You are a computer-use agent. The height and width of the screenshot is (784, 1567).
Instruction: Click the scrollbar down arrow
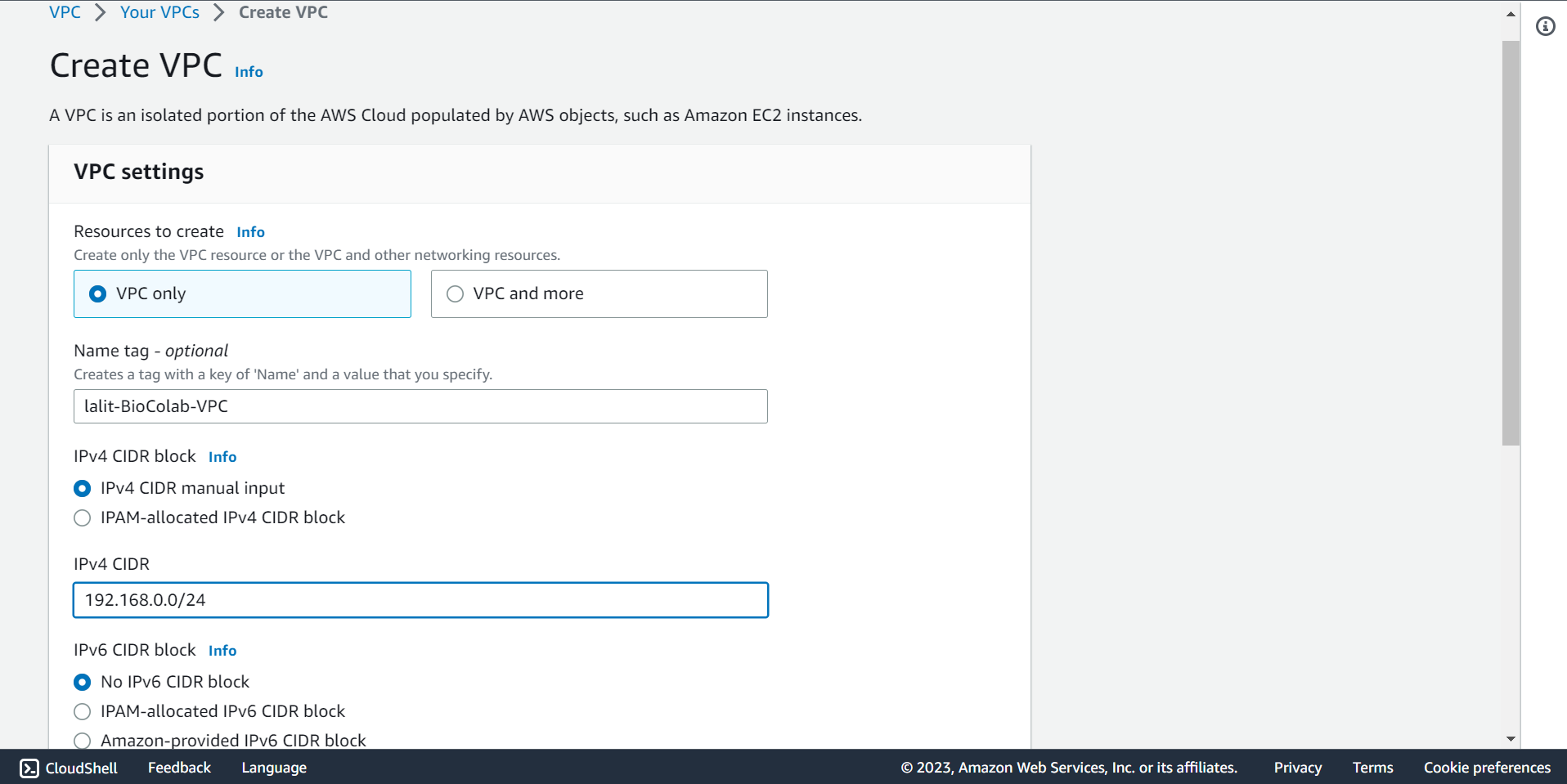pos(1511,738)
